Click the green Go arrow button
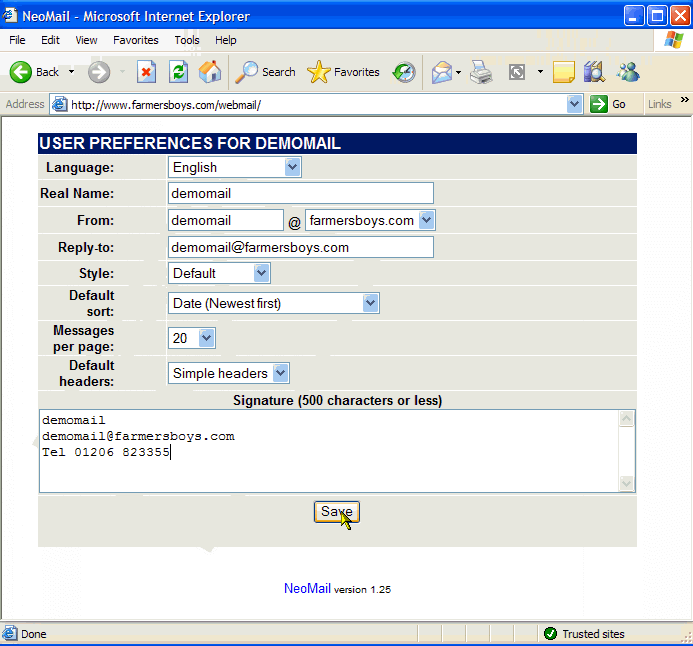693x646 pixels. coord(608,104)
